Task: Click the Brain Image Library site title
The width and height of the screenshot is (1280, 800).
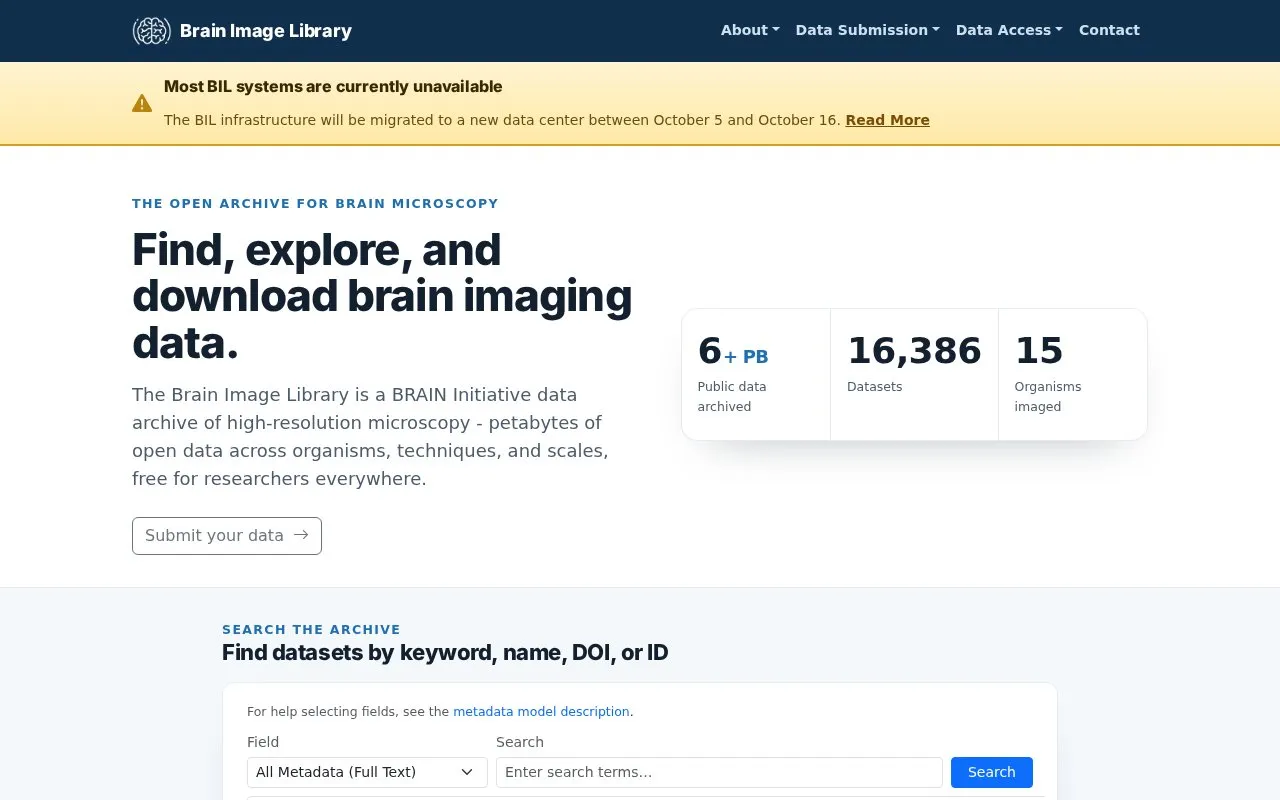Action: (x=266, y=31)
